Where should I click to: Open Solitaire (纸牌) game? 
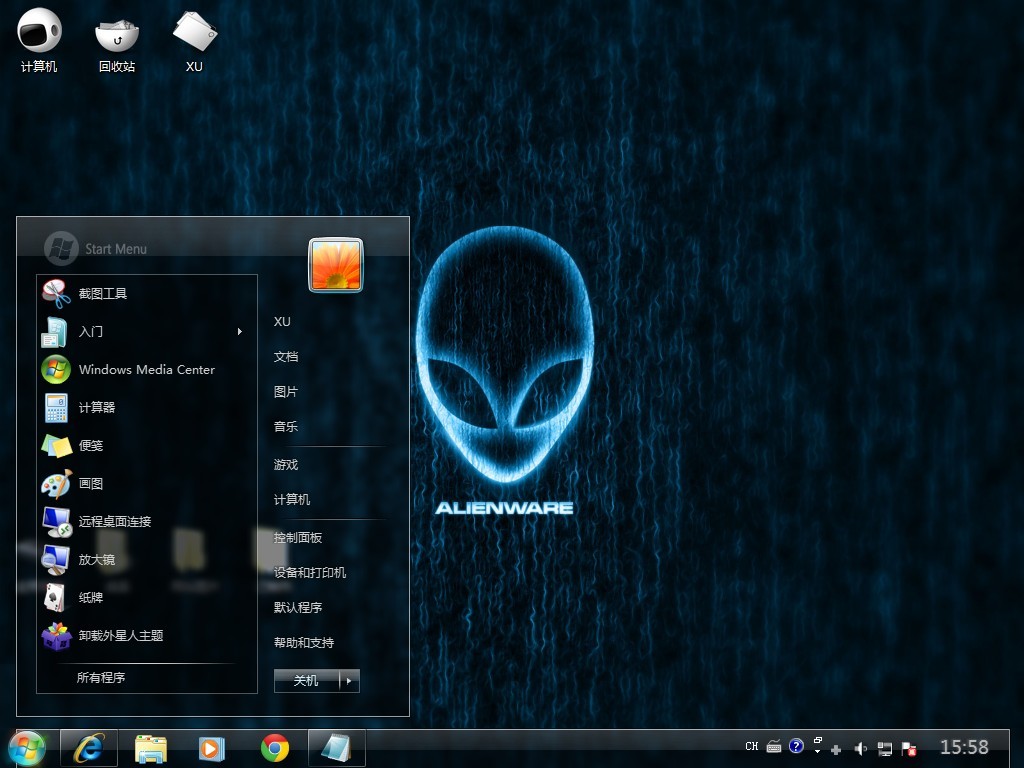(x=91, y=597)
